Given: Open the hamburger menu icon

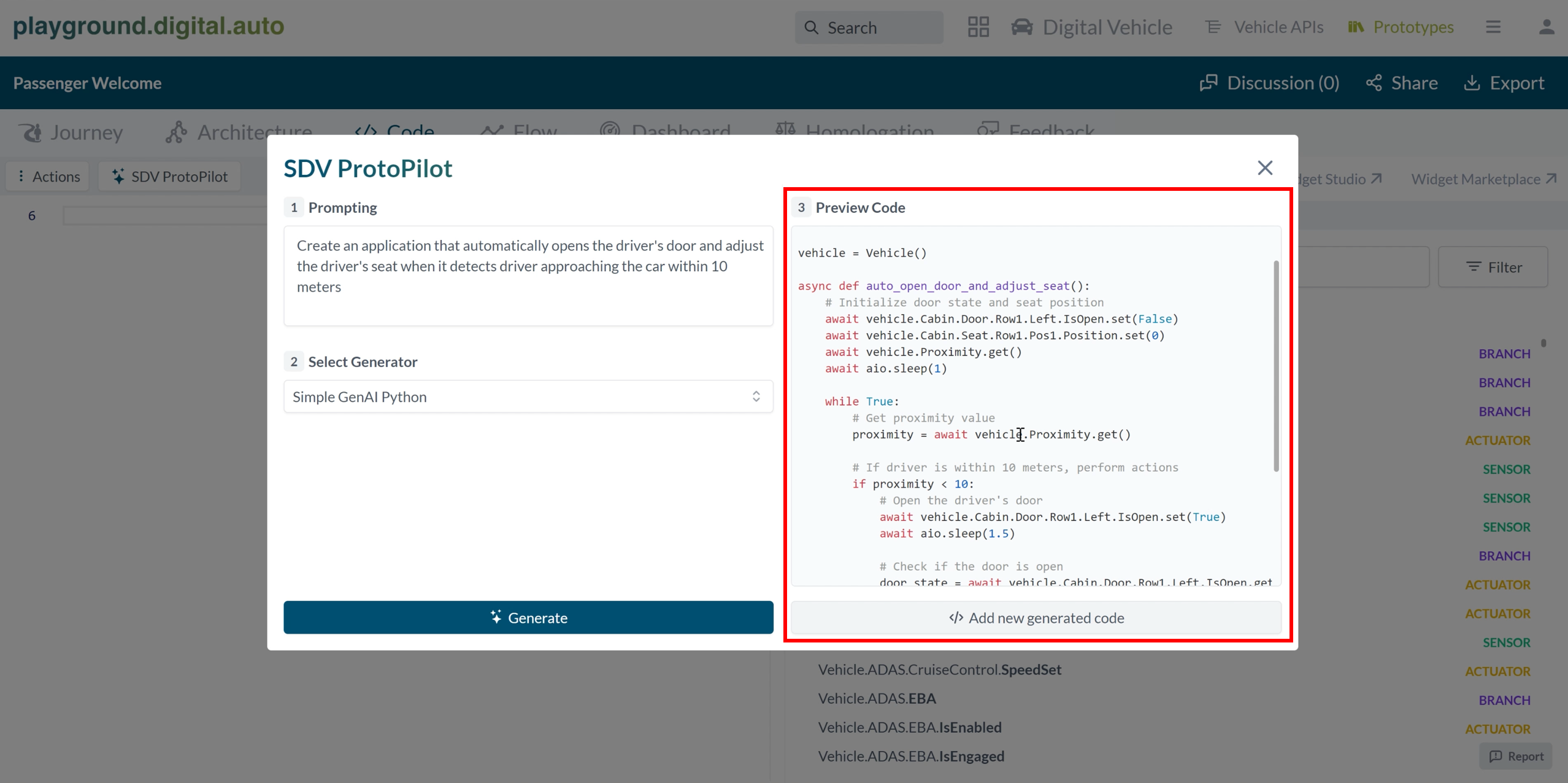Looking at the screenshot, I should tap(1493, 27).
